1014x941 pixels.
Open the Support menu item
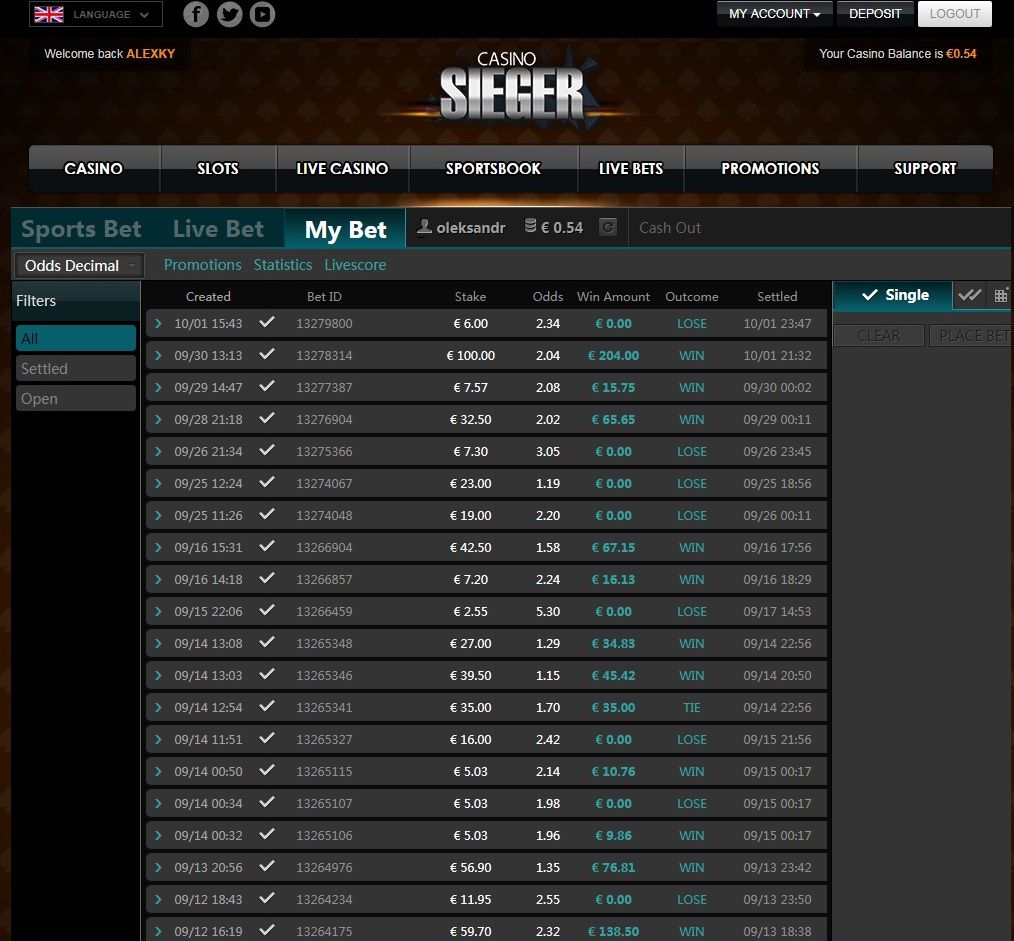[x=925, y=168]
